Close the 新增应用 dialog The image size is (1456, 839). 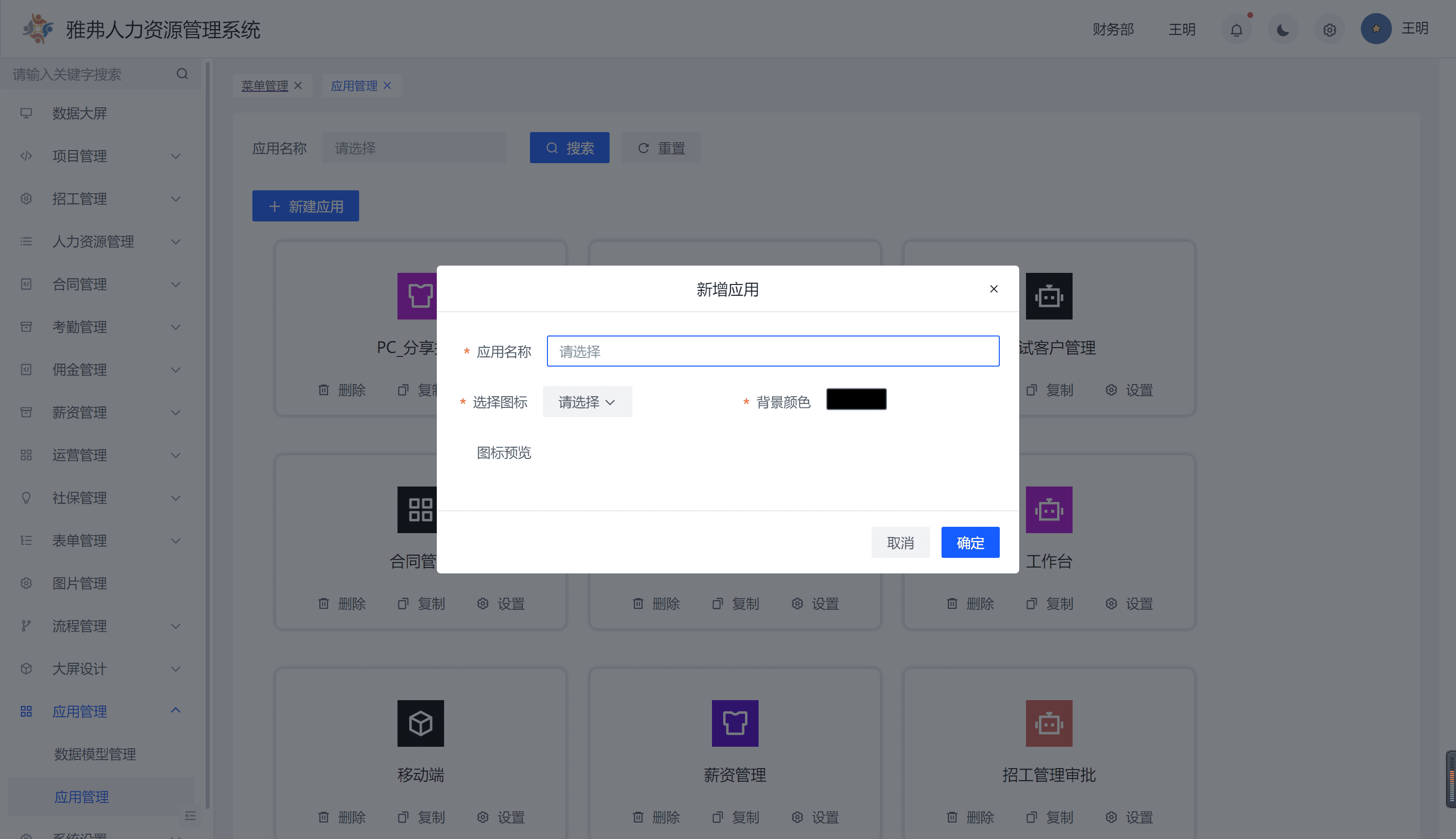pyautogui.click(x=993, y=289)
